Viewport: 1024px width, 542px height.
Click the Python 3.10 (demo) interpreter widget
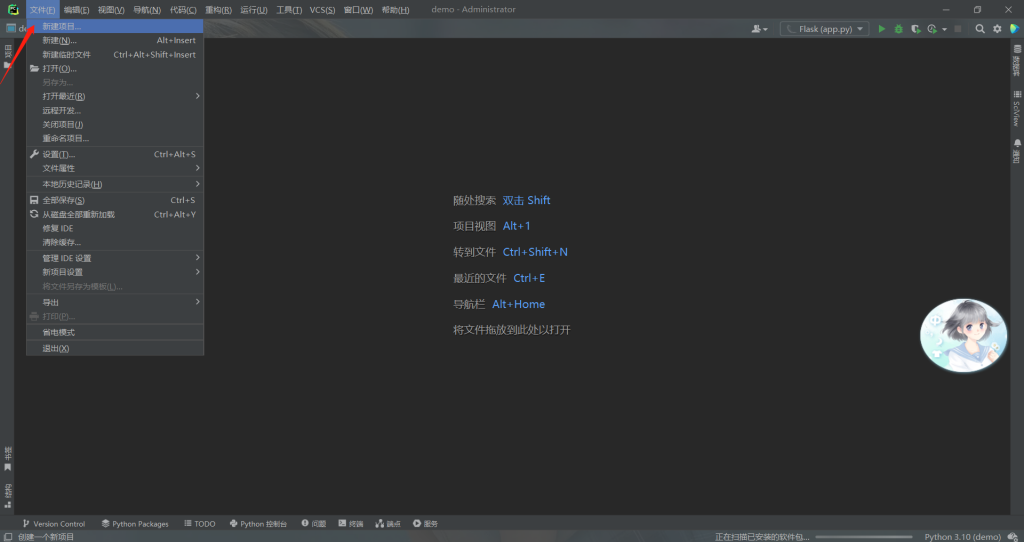(962, 537)
